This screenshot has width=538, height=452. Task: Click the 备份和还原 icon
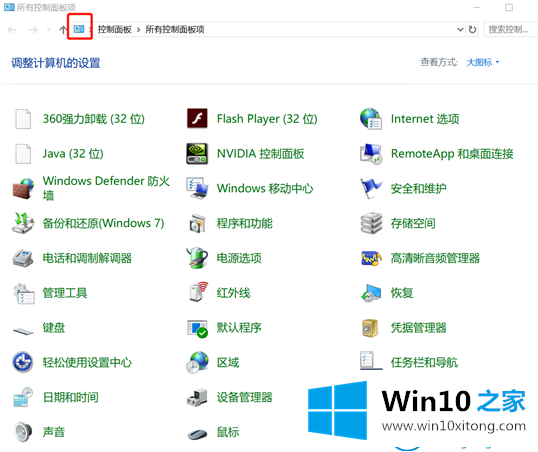(x=23, y=223)
